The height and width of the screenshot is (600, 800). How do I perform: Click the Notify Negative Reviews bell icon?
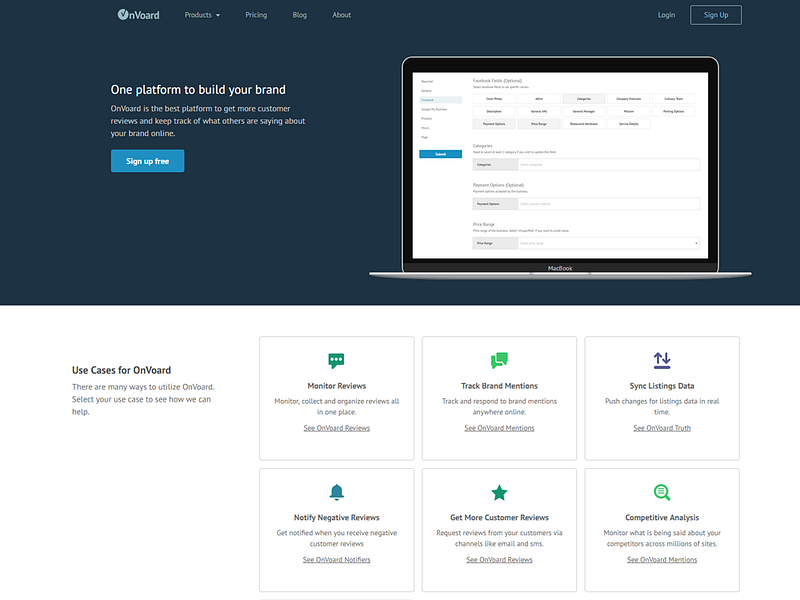click(336, 492)
